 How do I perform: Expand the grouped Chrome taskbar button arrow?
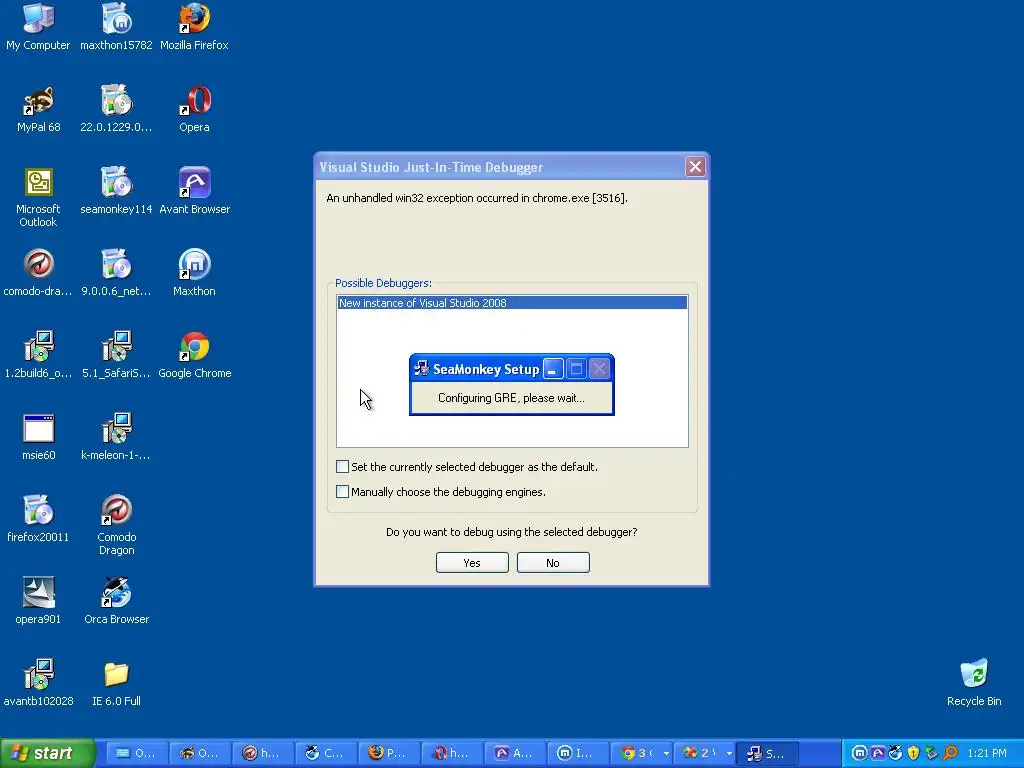(666, 753)
